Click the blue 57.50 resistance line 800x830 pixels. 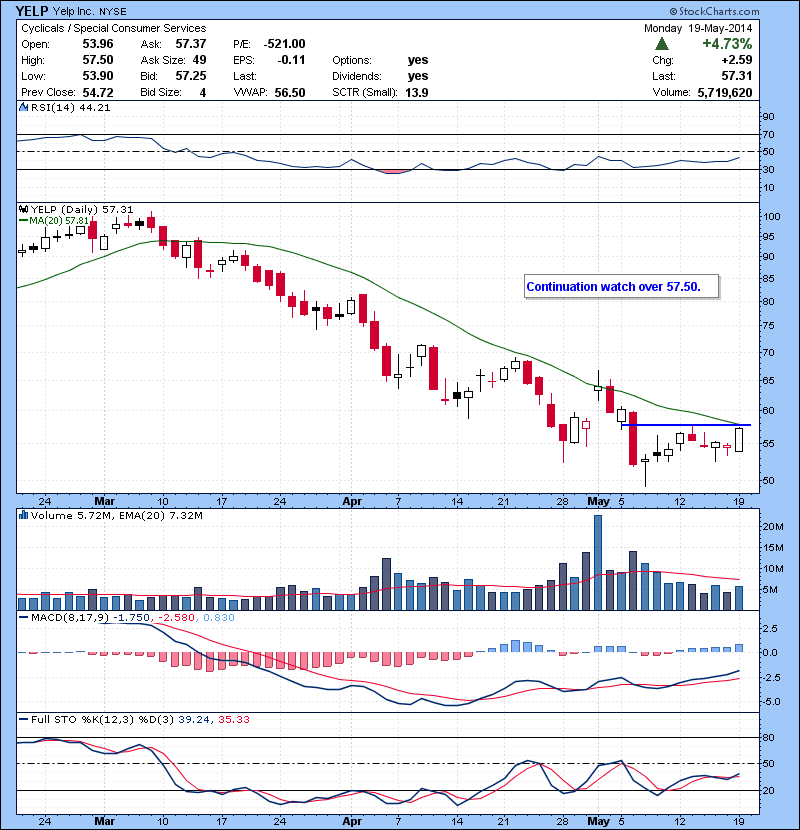(x=686, y=425)
